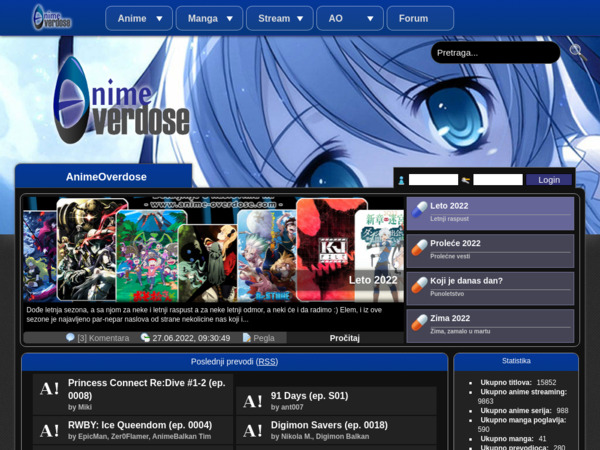Open the [3] Komentara comments link
Image resolution: width=600 pixels, height=450 pixels.
(103, 338)
